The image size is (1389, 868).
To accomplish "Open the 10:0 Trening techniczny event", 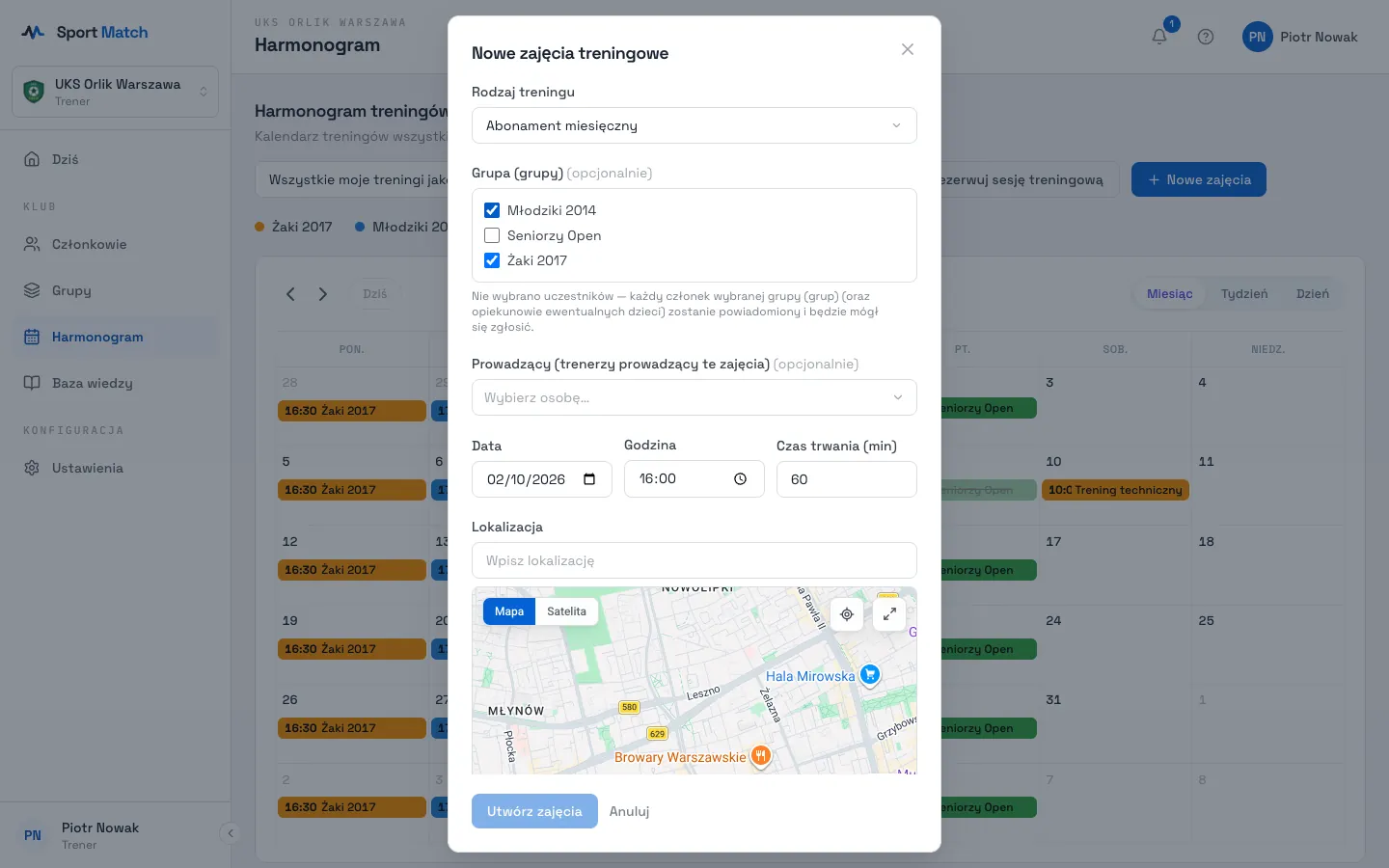I will 1115,490.
